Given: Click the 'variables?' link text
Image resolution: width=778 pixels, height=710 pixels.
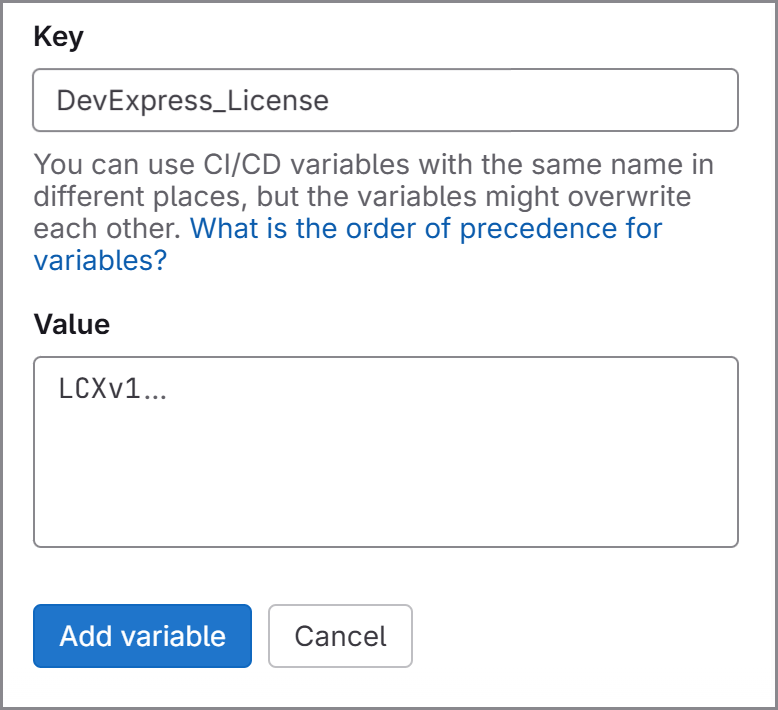Looking at the screenshot, I should (100, 261).
